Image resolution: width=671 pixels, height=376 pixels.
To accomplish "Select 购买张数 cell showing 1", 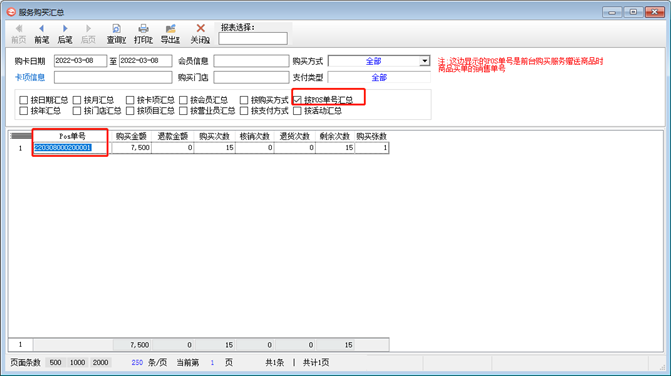I will click(372, 148).
